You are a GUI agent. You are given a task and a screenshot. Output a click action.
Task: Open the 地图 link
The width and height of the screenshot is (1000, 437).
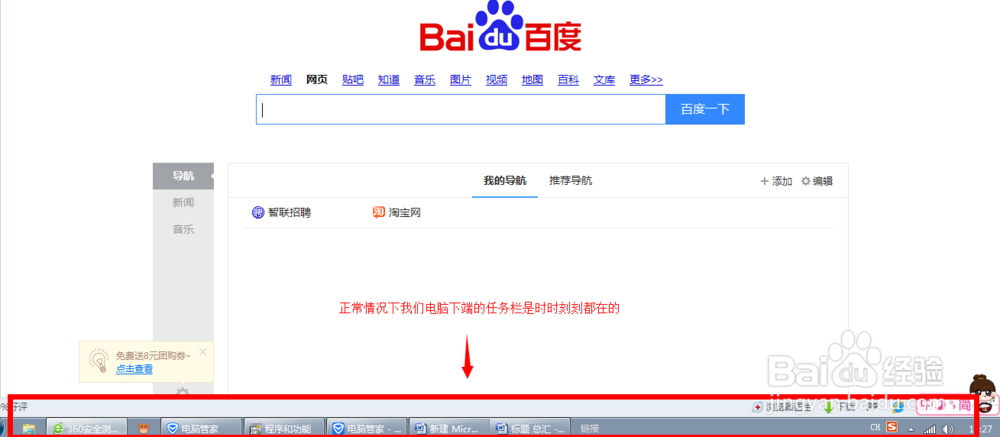click(532, 80)
